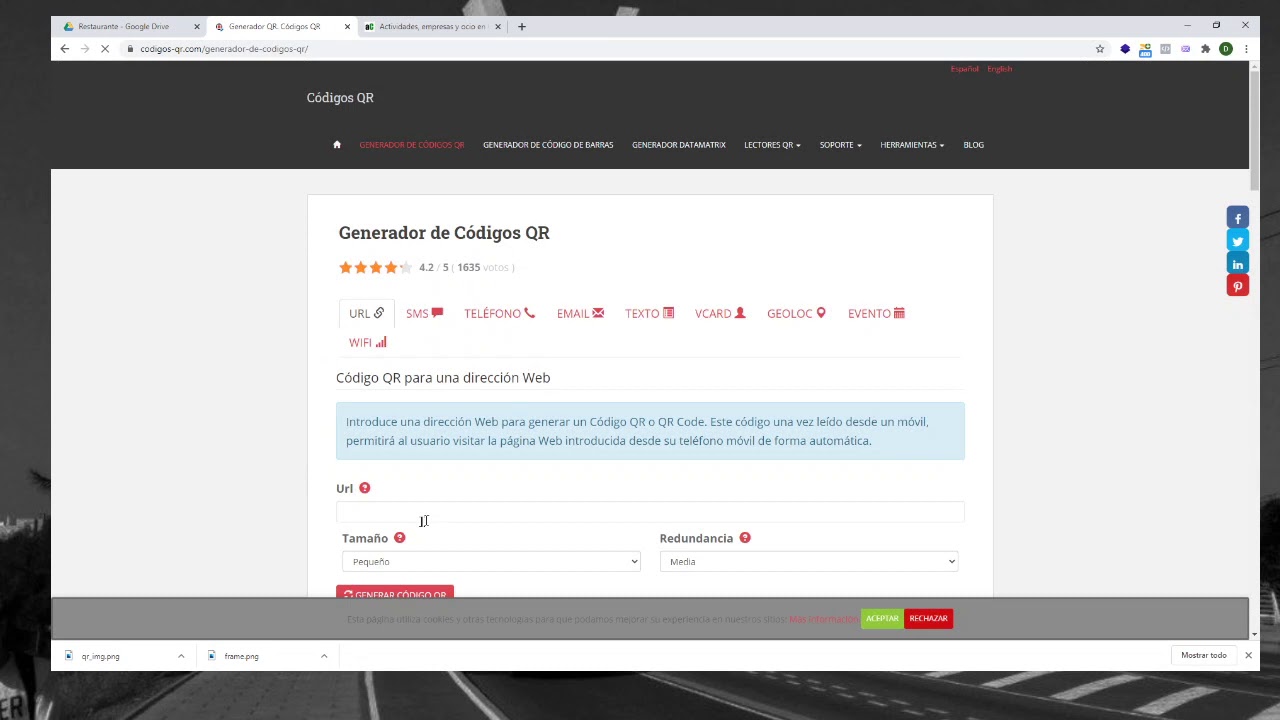Screen dimensions: 1280x720
Task: Click the blue layered extension icon
Action: click(1125, 49)
